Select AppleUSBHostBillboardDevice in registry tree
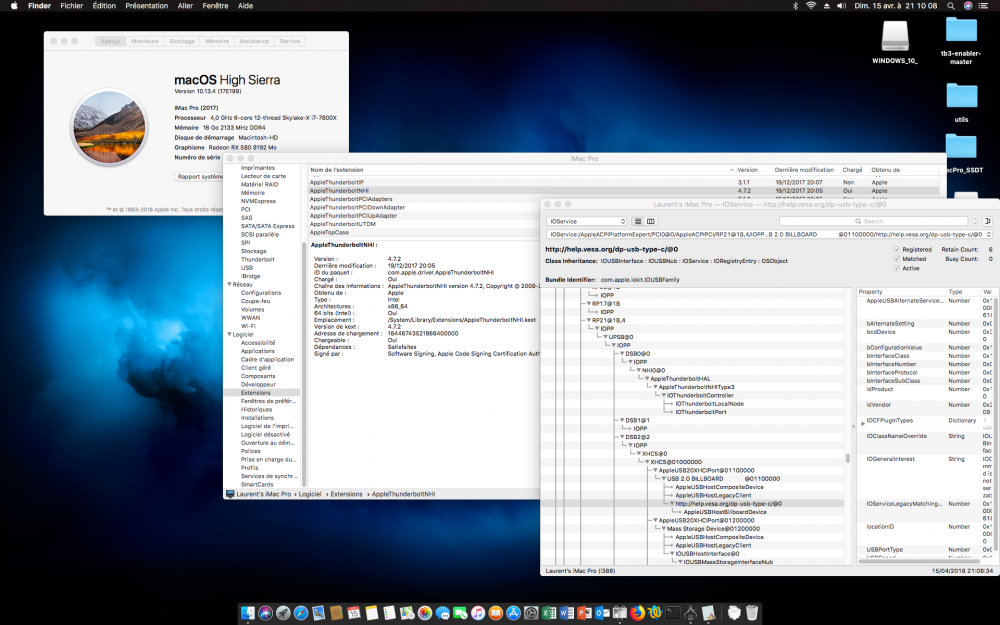This screenshot has height=625, width=1000. coord(725,512)
